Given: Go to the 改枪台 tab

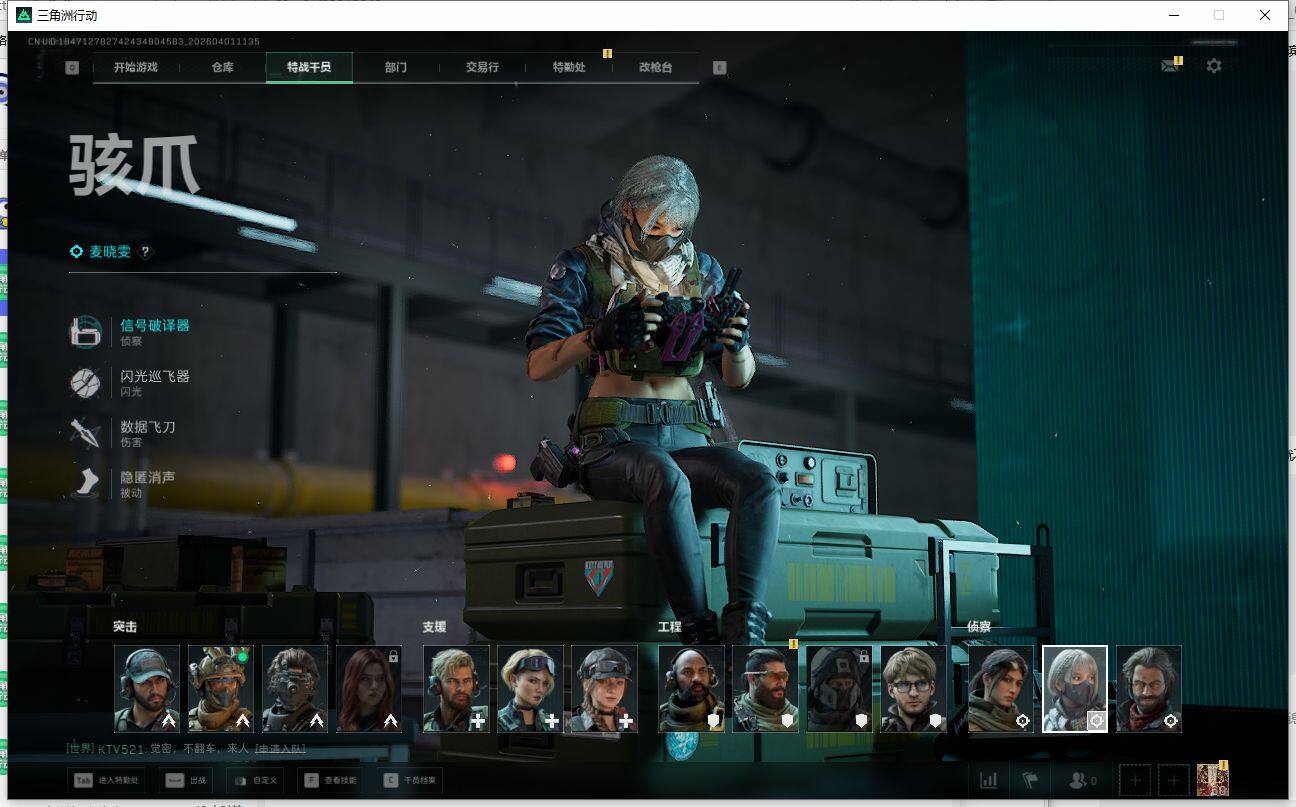Looking at the screenshot, I should pyautogui.click(x=655, y=67).
